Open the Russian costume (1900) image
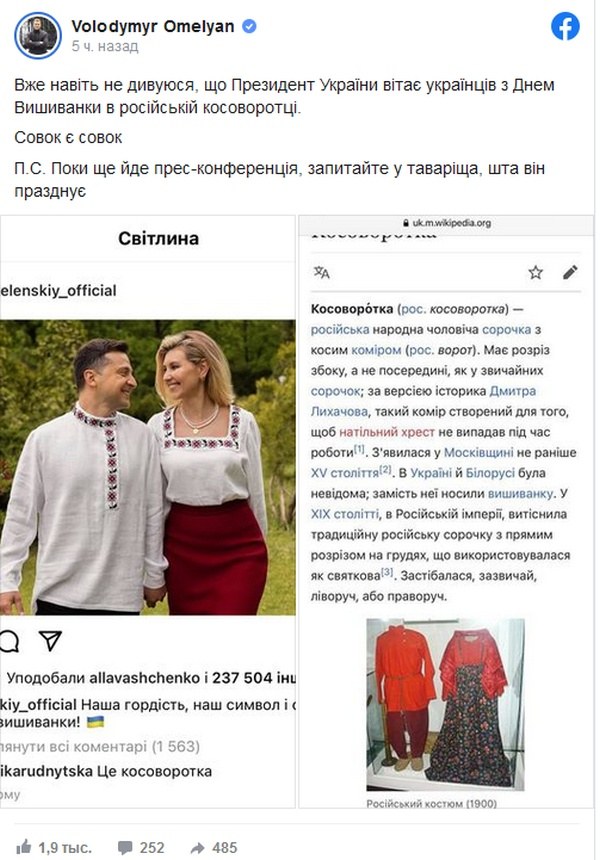This screenshot has width=600, height=860. point(445,705)
